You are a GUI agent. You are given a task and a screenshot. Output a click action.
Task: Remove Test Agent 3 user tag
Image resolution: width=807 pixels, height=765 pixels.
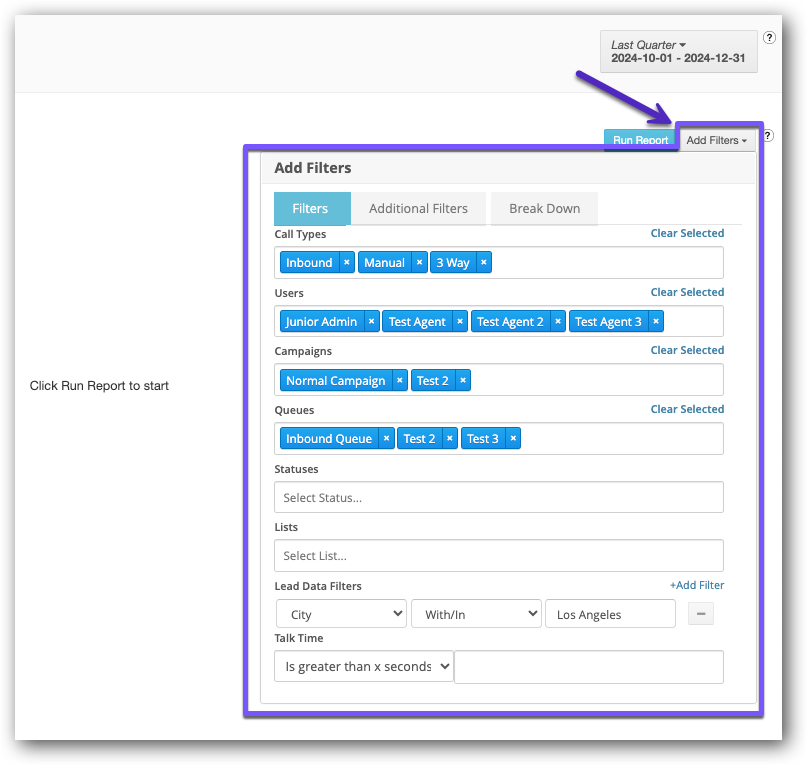pyautogui.click(x=656, y=321)
